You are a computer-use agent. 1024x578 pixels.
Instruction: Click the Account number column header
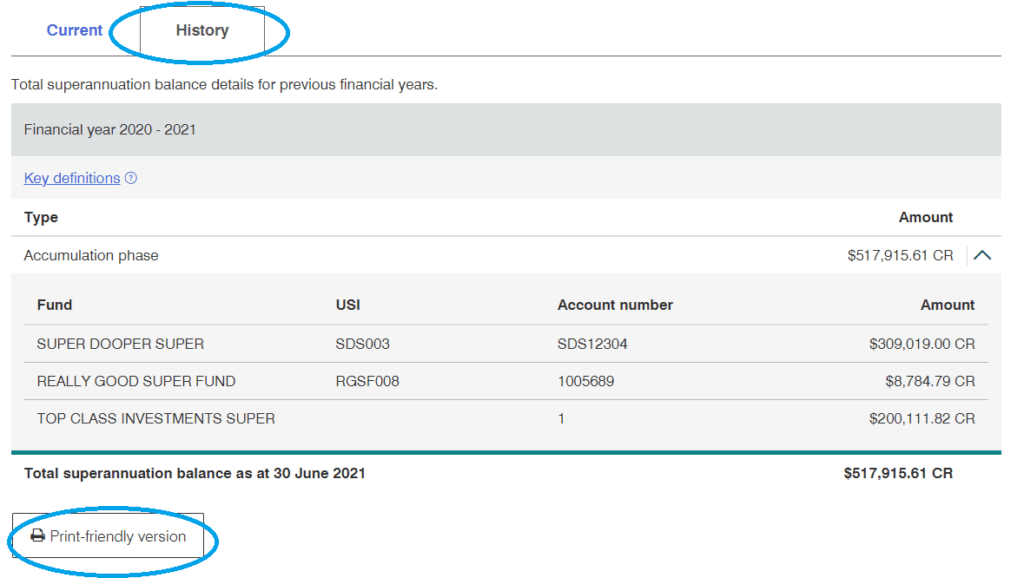click(x=615, y=305)
